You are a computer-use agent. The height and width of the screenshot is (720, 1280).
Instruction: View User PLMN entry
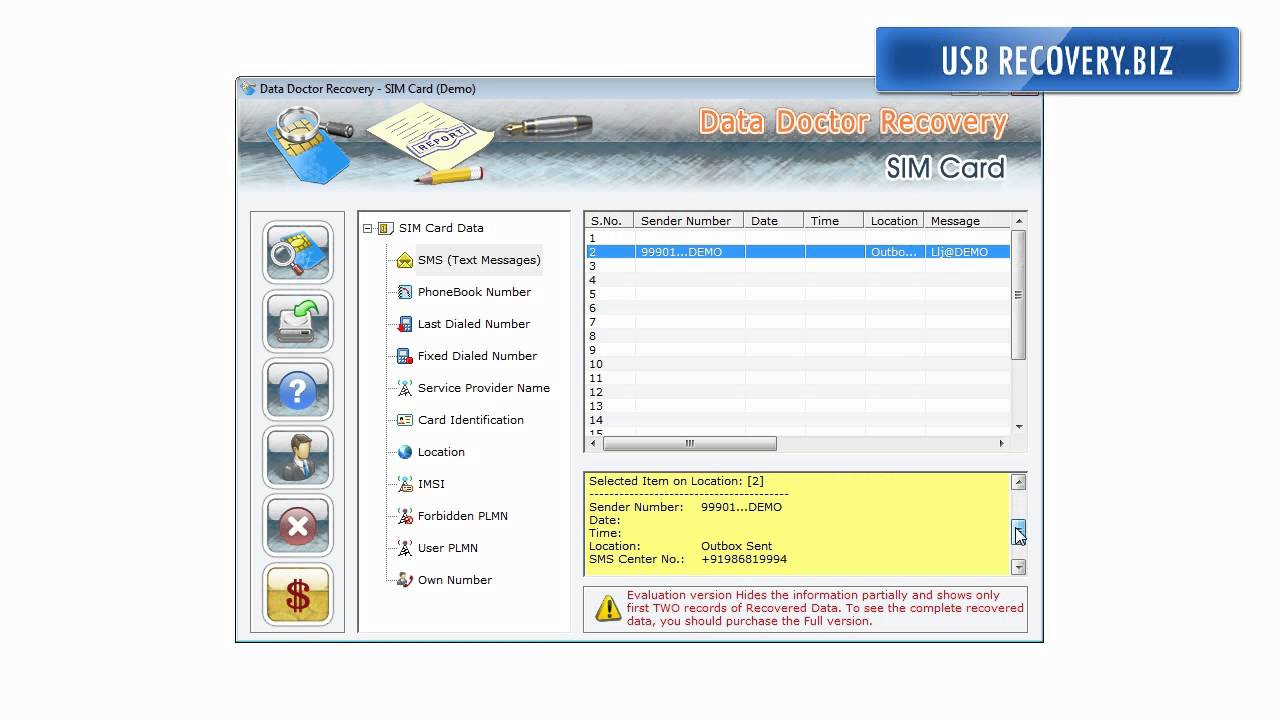click(x=448, y=548)
